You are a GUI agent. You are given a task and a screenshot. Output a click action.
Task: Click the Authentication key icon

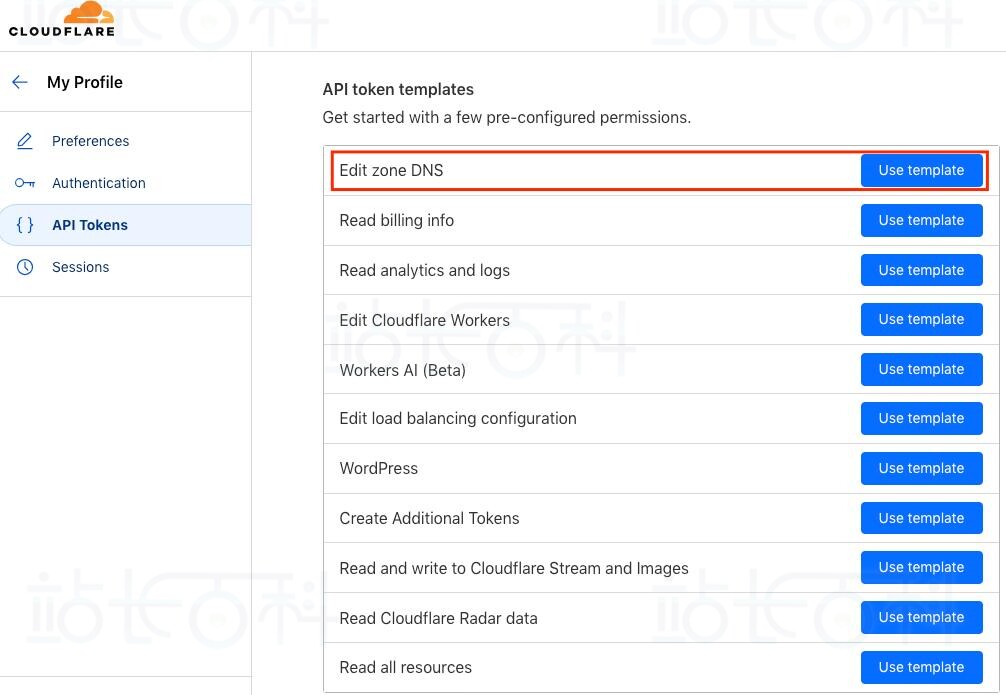25,183
